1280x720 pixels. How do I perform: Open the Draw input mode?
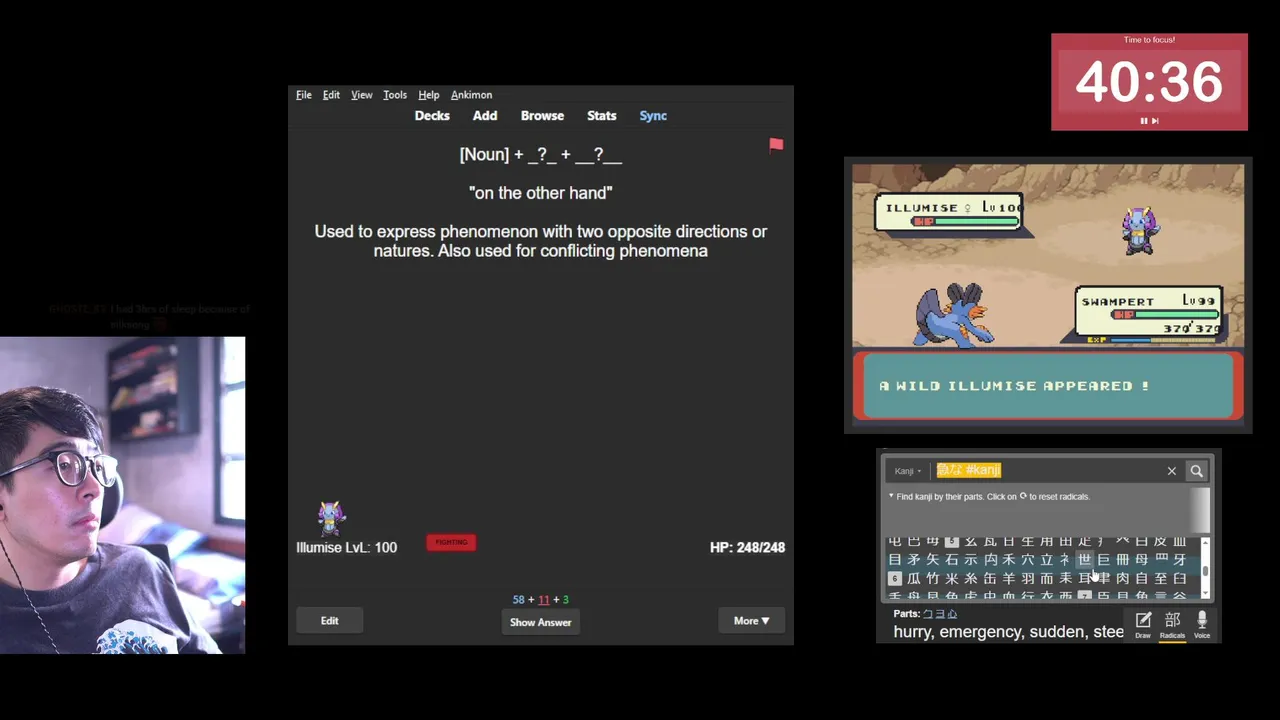1143,624
